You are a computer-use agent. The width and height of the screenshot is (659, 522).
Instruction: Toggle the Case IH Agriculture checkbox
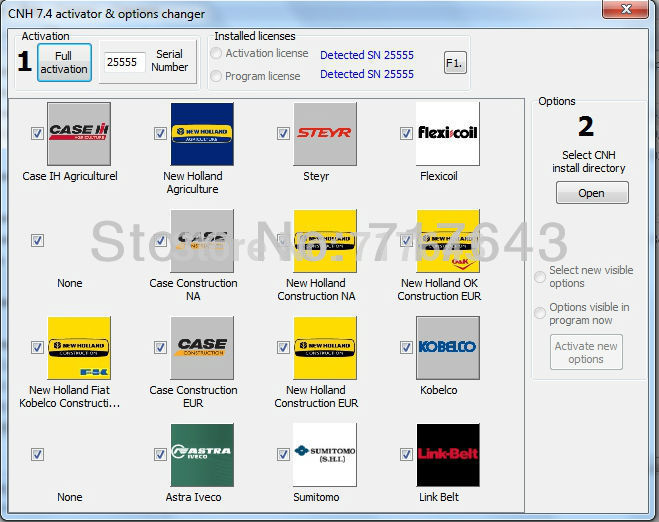pyautogui.click(x=37, y=133)
